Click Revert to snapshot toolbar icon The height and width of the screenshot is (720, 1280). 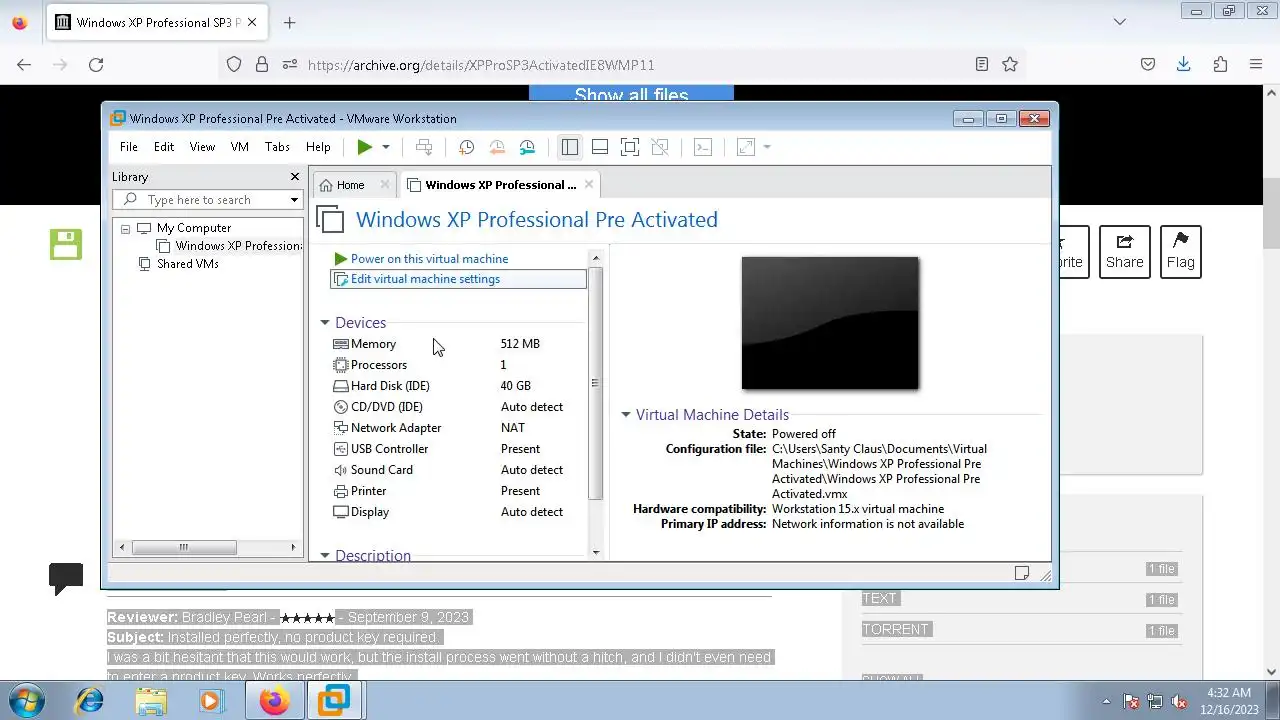coord(497,147)
